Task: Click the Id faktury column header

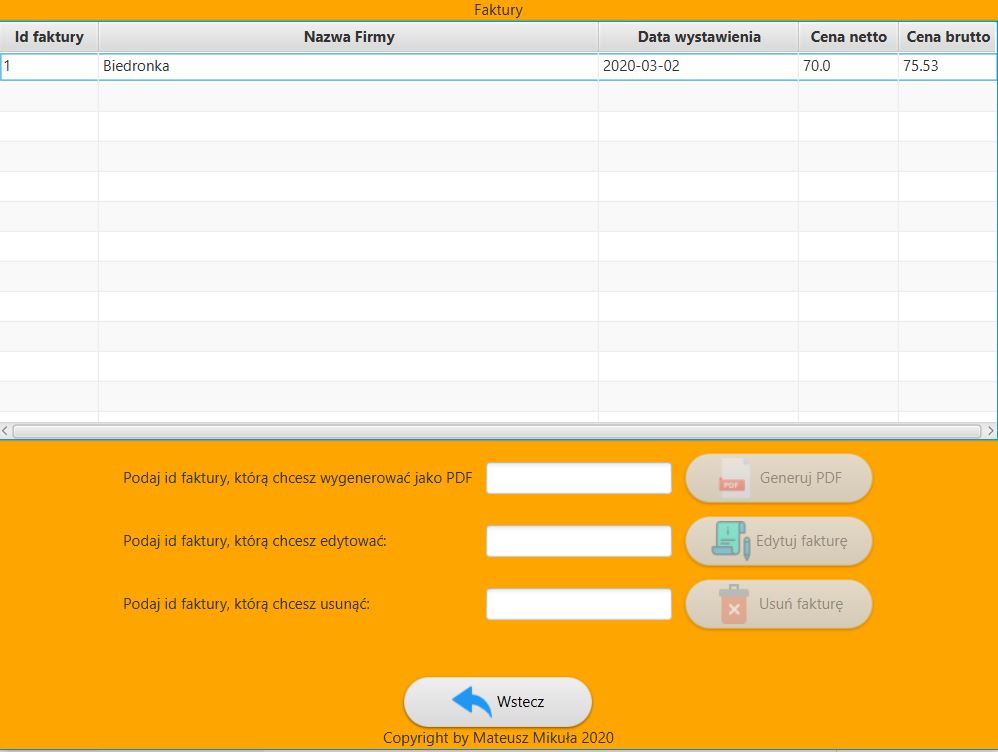Action: (48, 37)
